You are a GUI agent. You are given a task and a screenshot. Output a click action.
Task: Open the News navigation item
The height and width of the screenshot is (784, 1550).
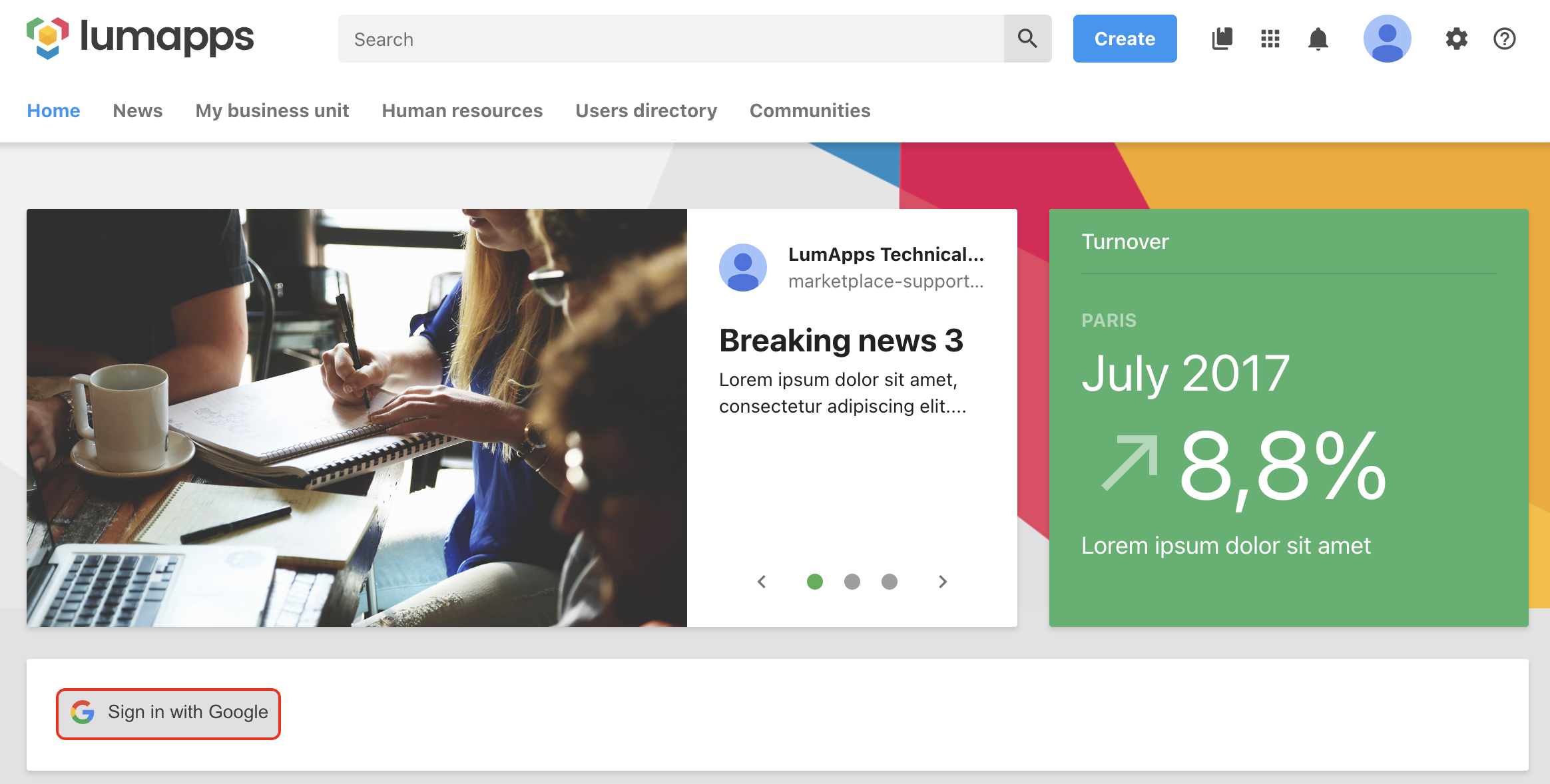pyautogui.click(x=137, y=110)
